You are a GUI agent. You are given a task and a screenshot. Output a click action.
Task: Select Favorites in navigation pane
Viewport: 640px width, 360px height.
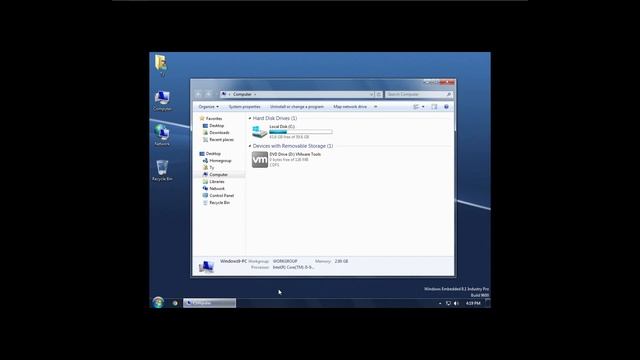[x=214, y=118]
